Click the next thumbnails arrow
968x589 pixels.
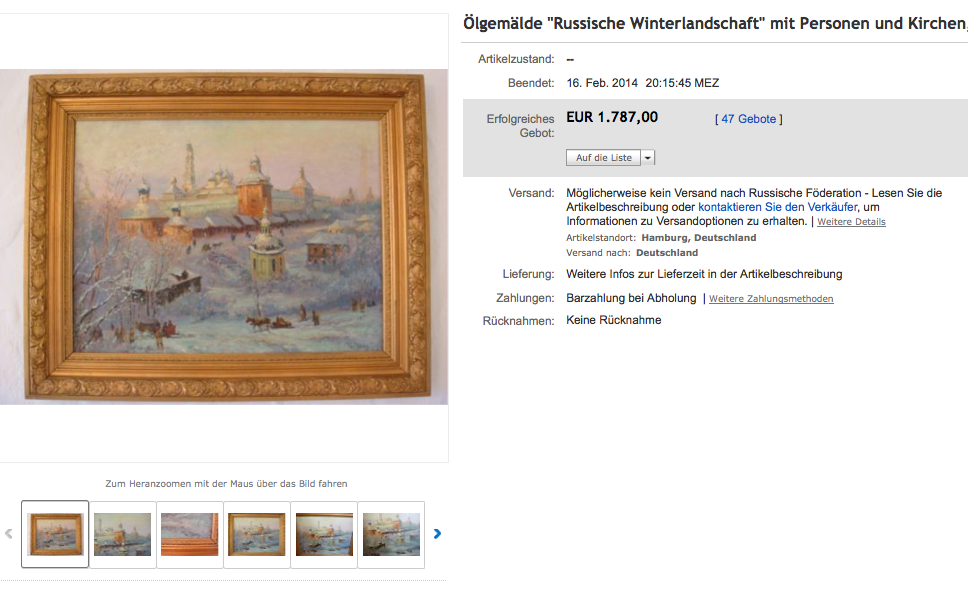coord(437,533)
